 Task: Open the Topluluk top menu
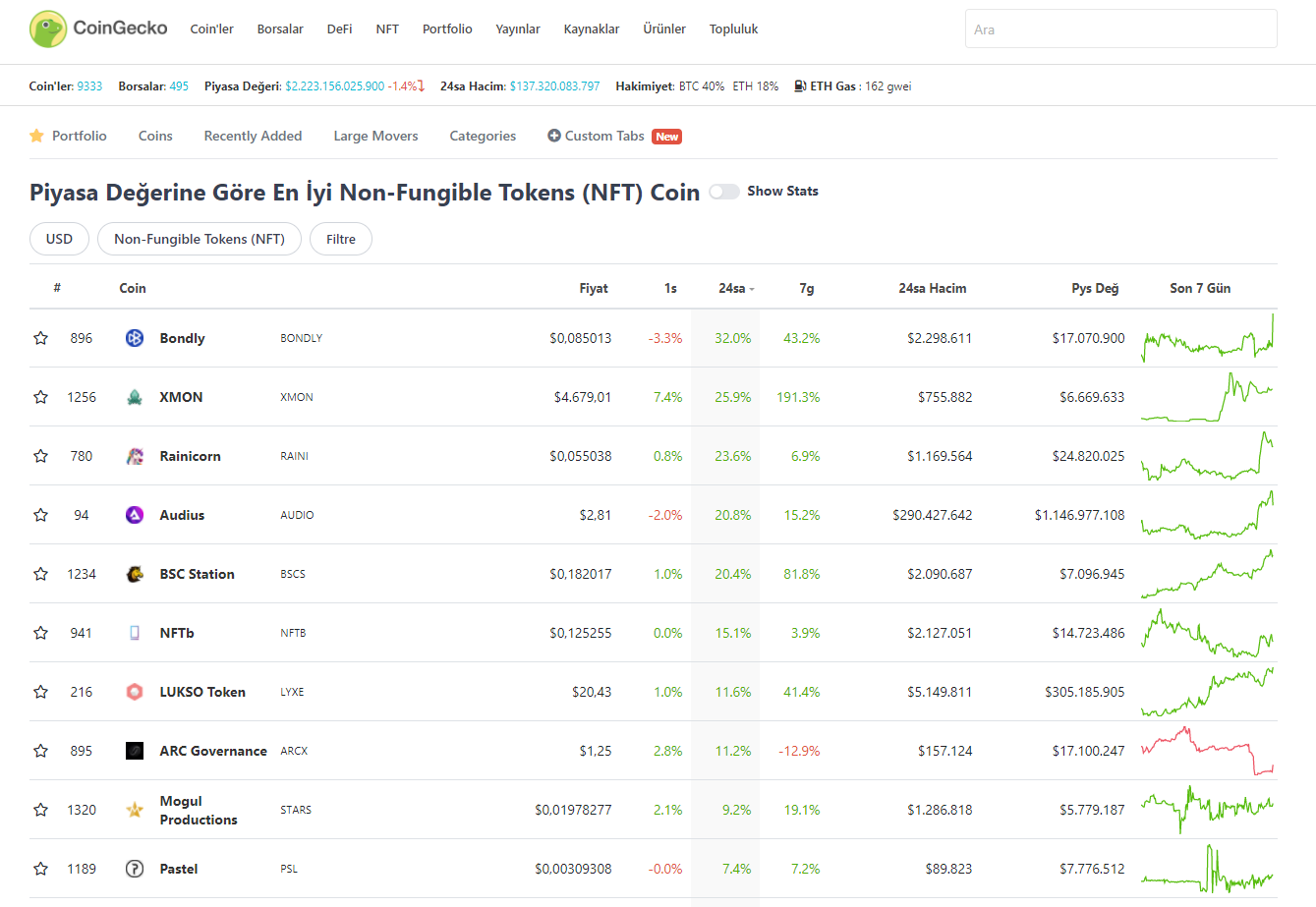(x=734, y=29)
